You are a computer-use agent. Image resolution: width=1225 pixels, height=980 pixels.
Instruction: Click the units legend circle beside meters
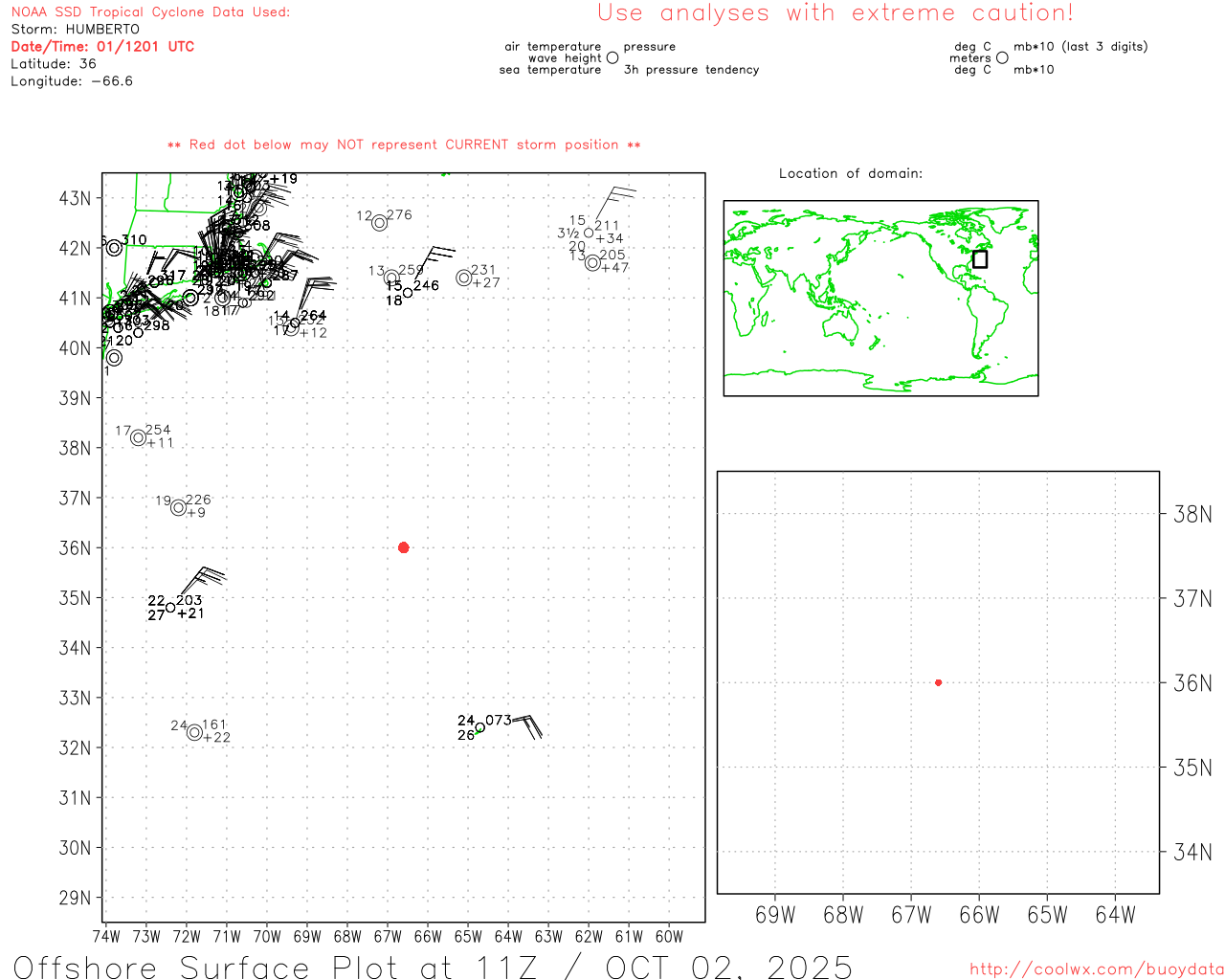click(1002, 58)
